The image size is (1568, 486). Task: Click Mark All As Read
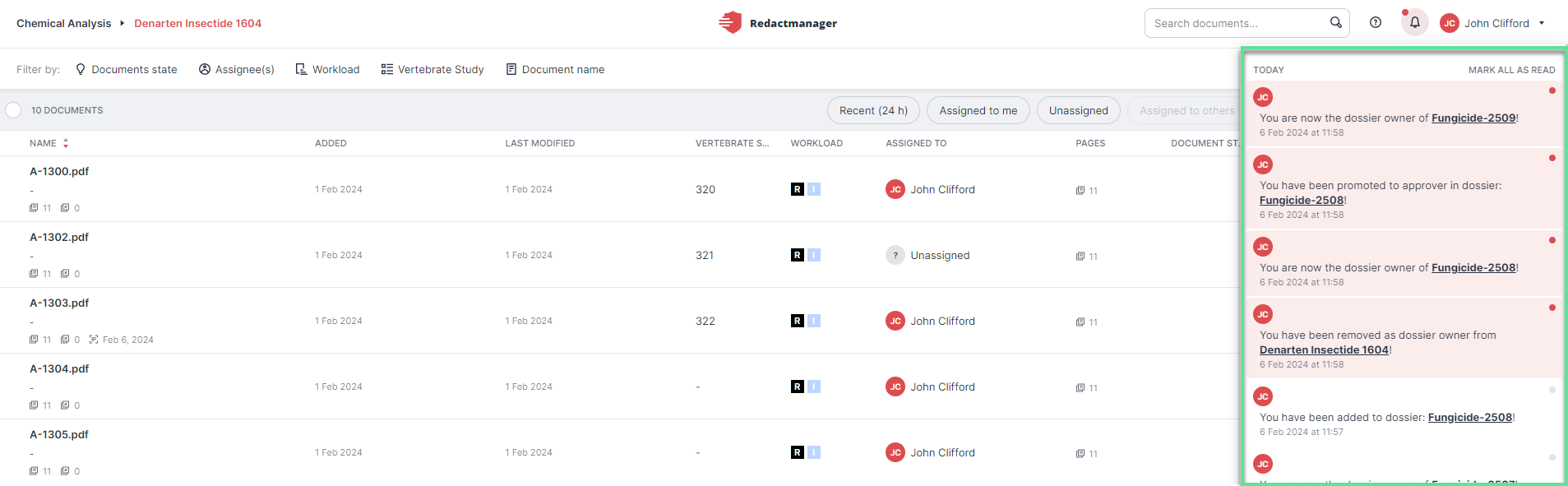pos(1511,70)
